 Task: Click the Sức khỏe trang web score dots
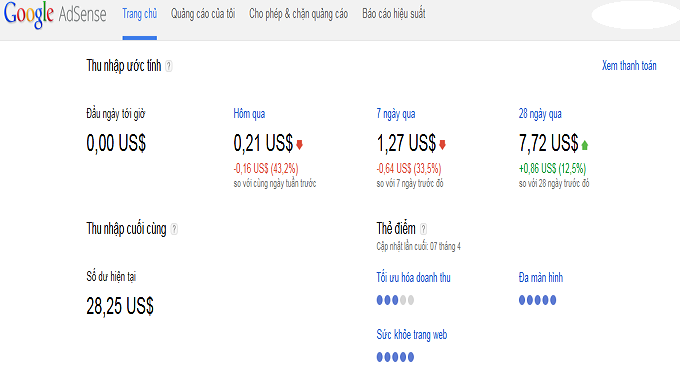click(395, 357)
